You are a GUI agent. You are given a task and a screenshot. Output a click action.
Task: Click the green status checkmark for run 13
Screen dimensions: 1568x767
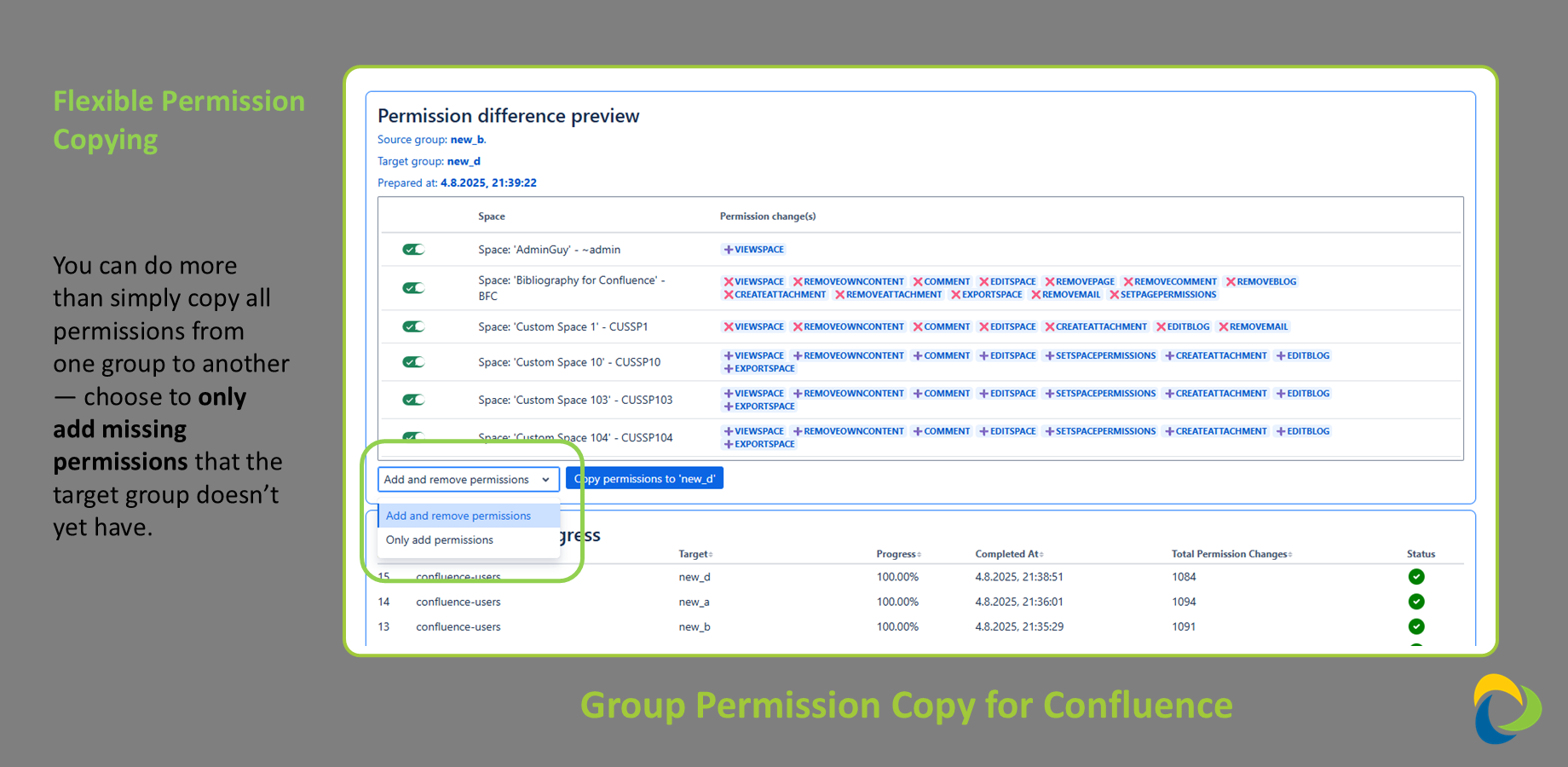click(x=1416, y=626)
